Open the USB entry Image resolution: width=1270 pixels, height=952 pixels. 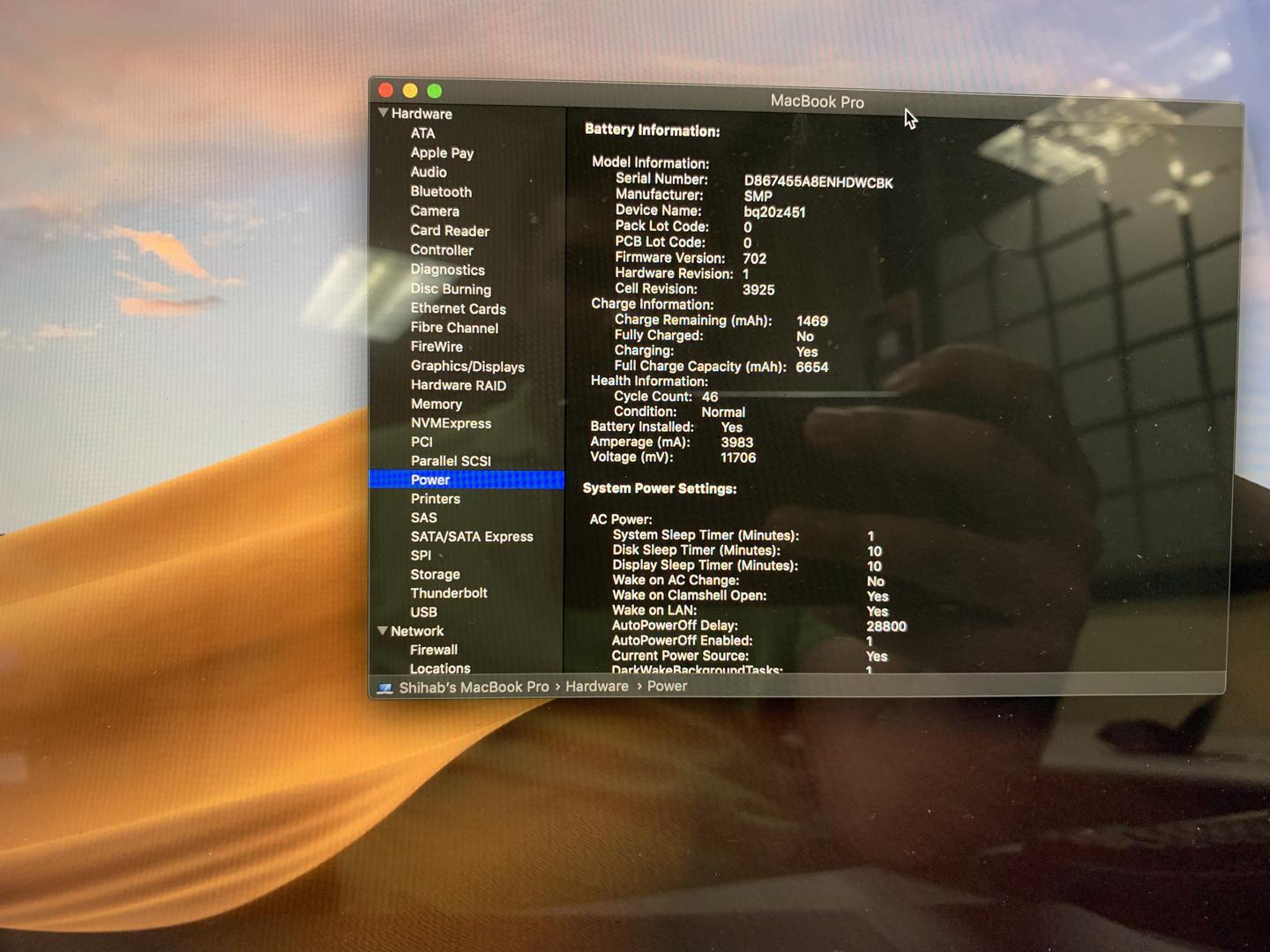tap(423, 612)
